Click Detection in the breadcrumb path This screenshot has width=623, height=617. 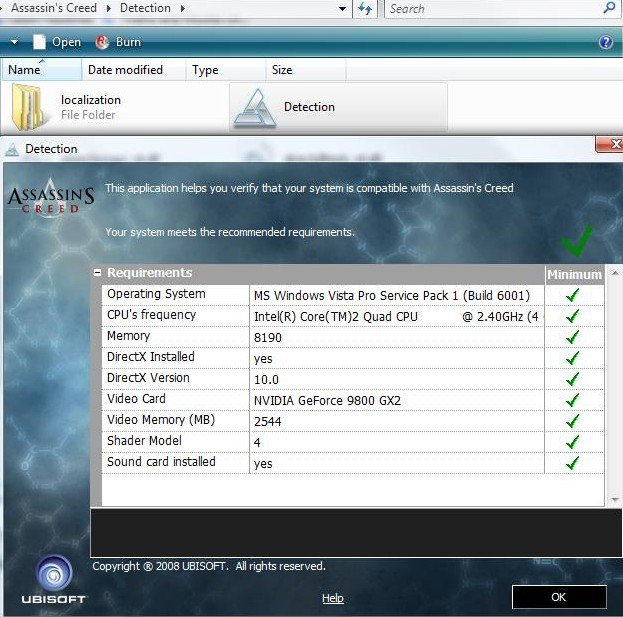point(145,8)
